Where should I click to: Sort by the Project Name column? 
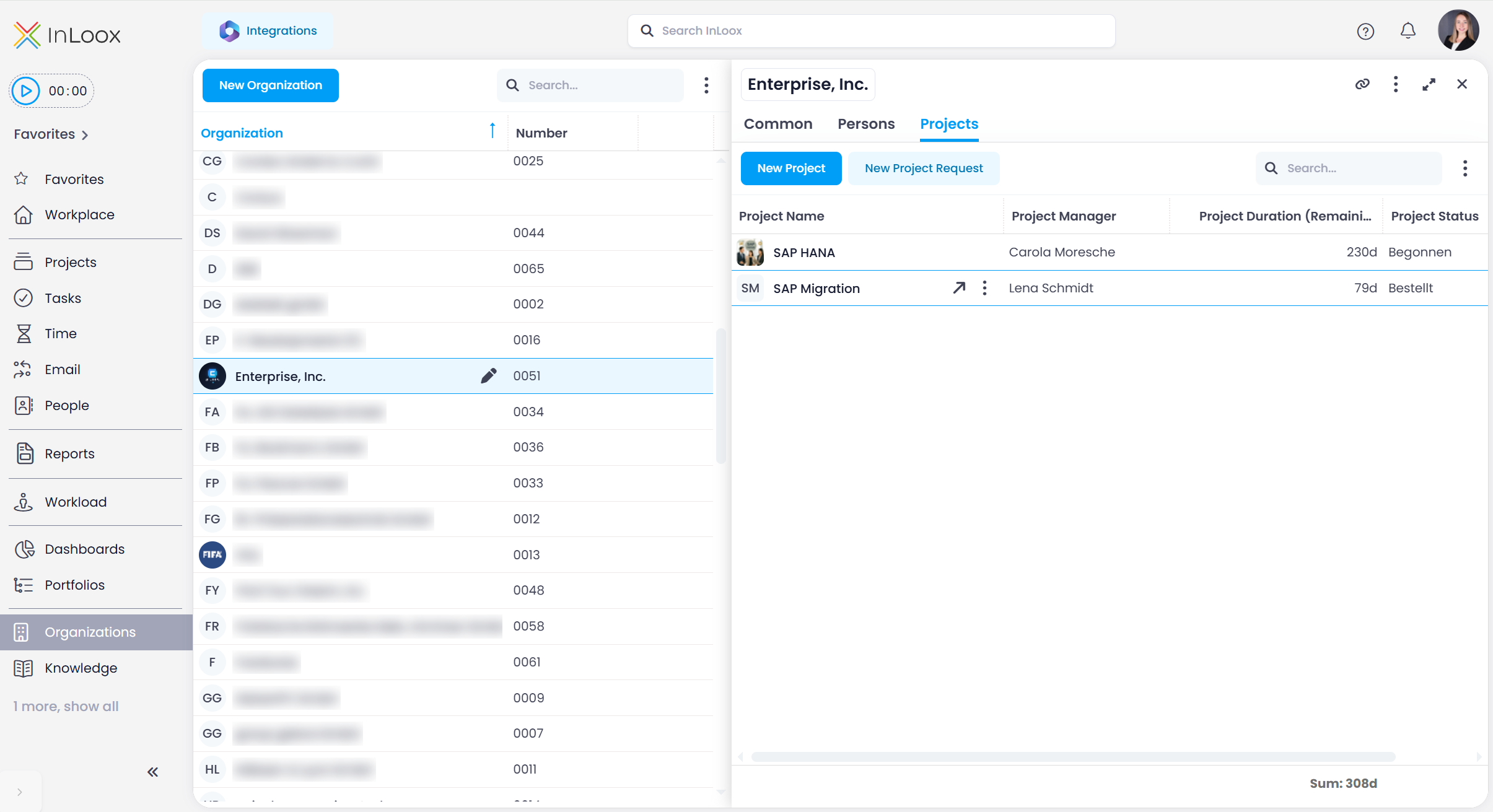click(781, 216)
